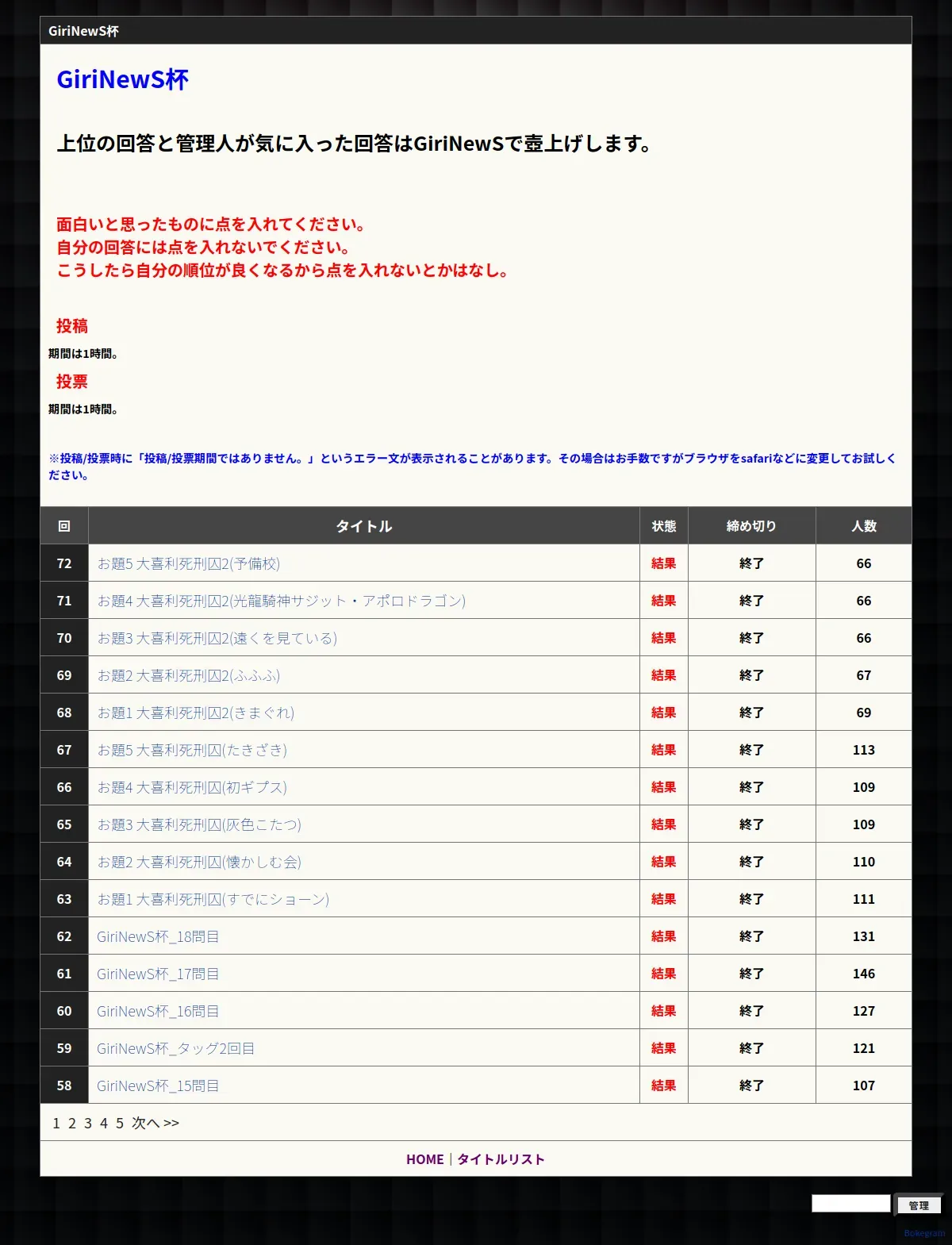Open お題2 大喜利死刑囚(懐かしむ会) title
Screen dimensions: 952x1245
199,862
